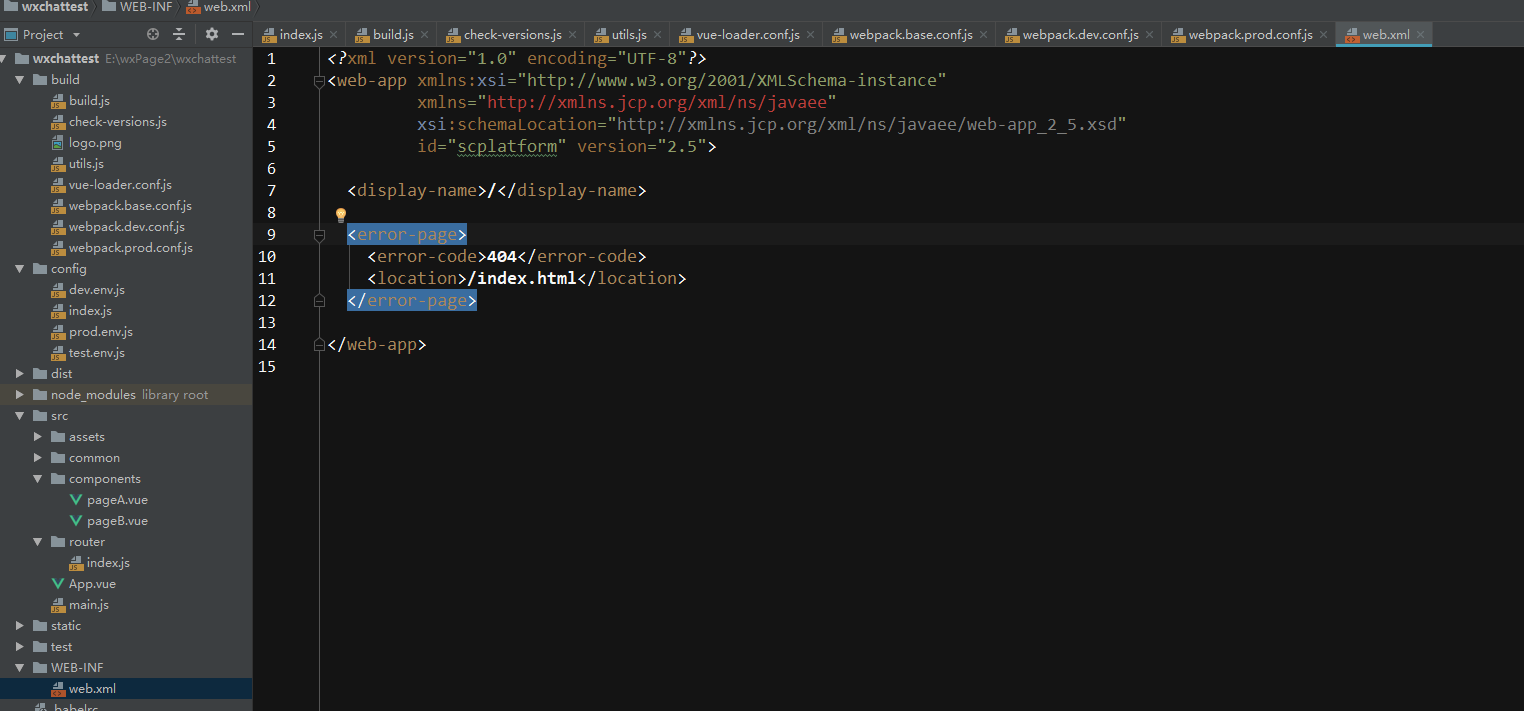This screenshot has width=1524, height=711.
Task: Close the index.js editor tab
Action: click(x=333, y=35)
